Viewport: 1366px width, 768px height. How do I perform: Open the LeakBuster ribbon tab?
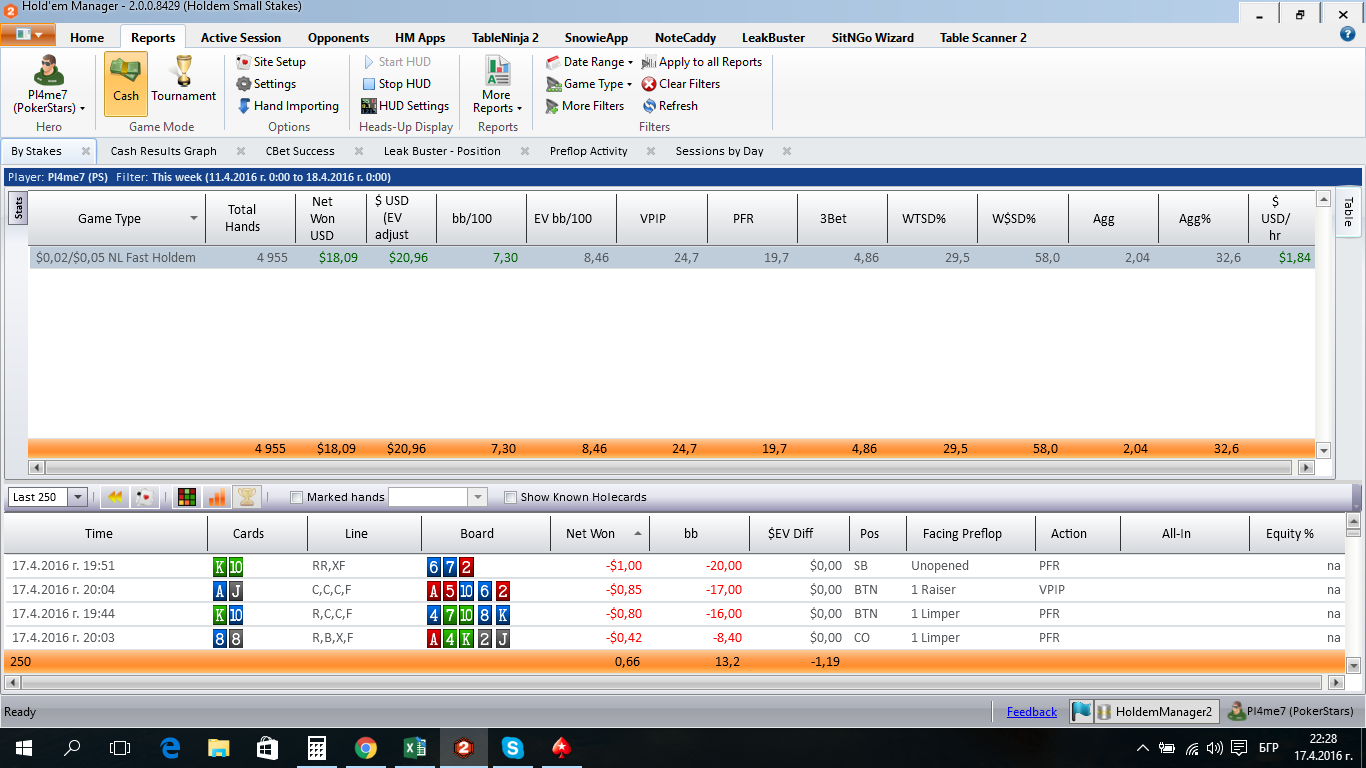click(x=774, y=38)
